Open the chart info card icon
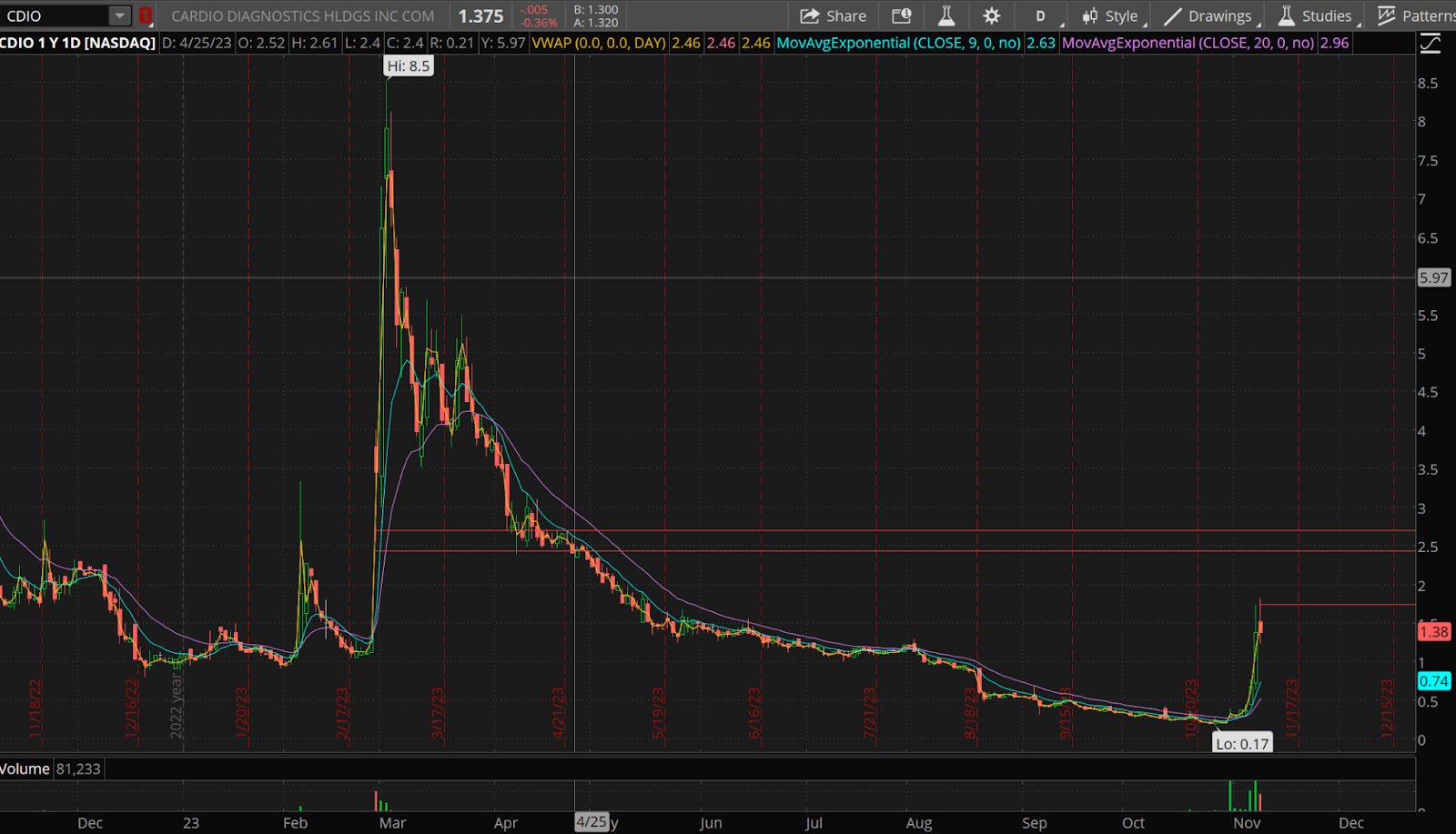This screenshot has width=1456, height=834. tap(901, 15)
